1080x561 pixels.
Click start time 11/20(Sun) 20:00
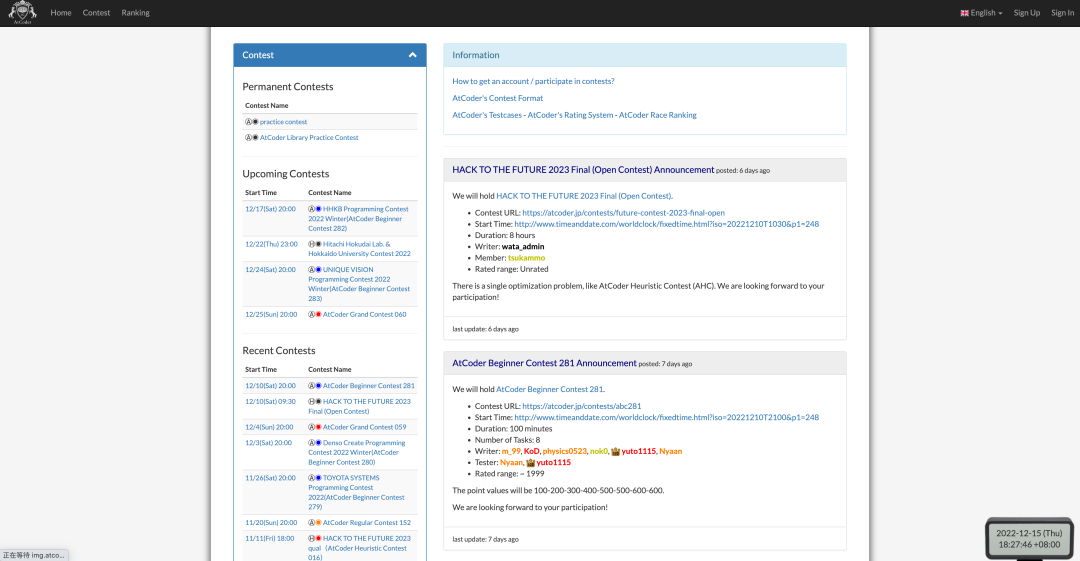(271, 522)
